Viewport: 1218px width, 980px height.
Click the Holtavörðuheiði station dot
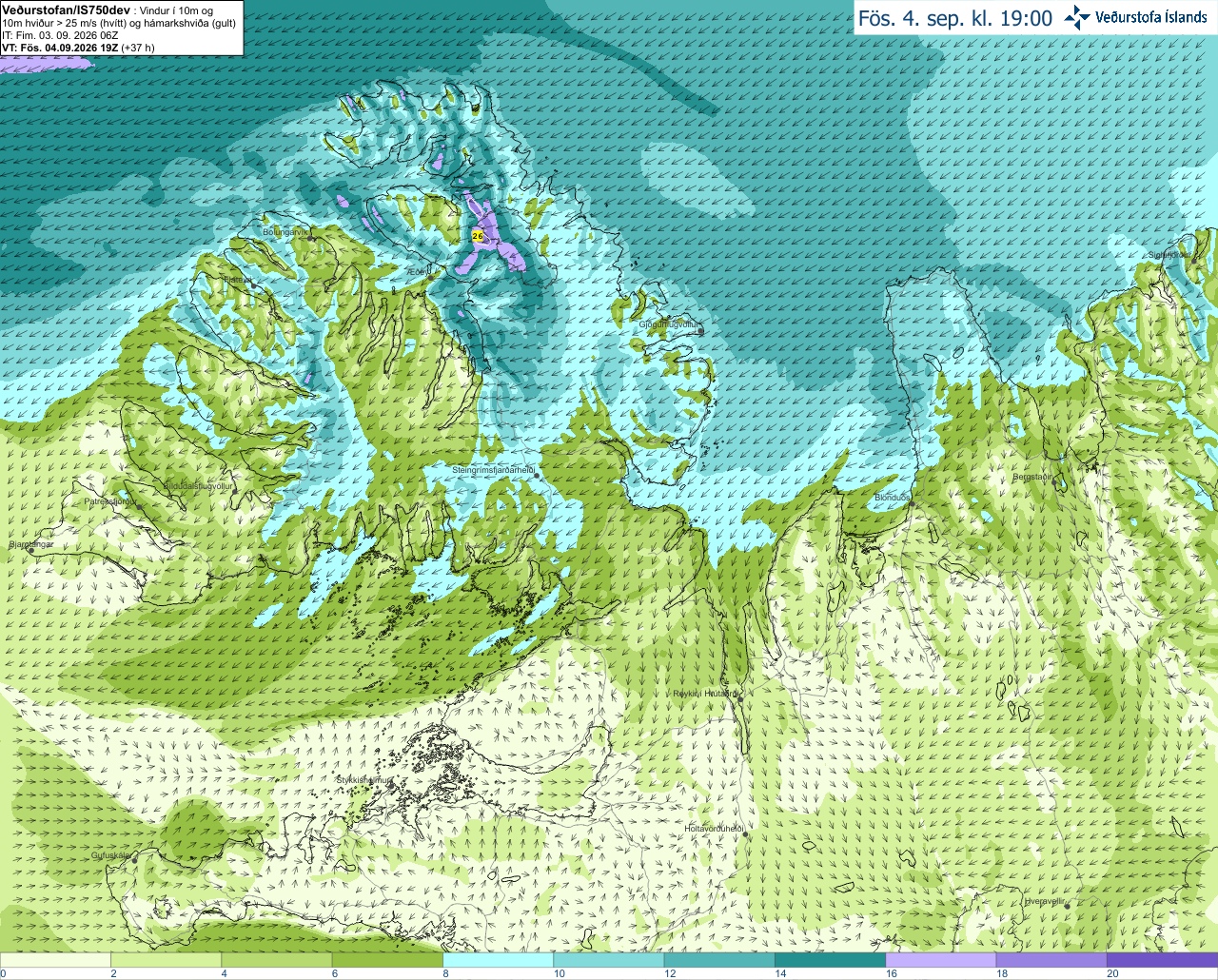point(745,834)
